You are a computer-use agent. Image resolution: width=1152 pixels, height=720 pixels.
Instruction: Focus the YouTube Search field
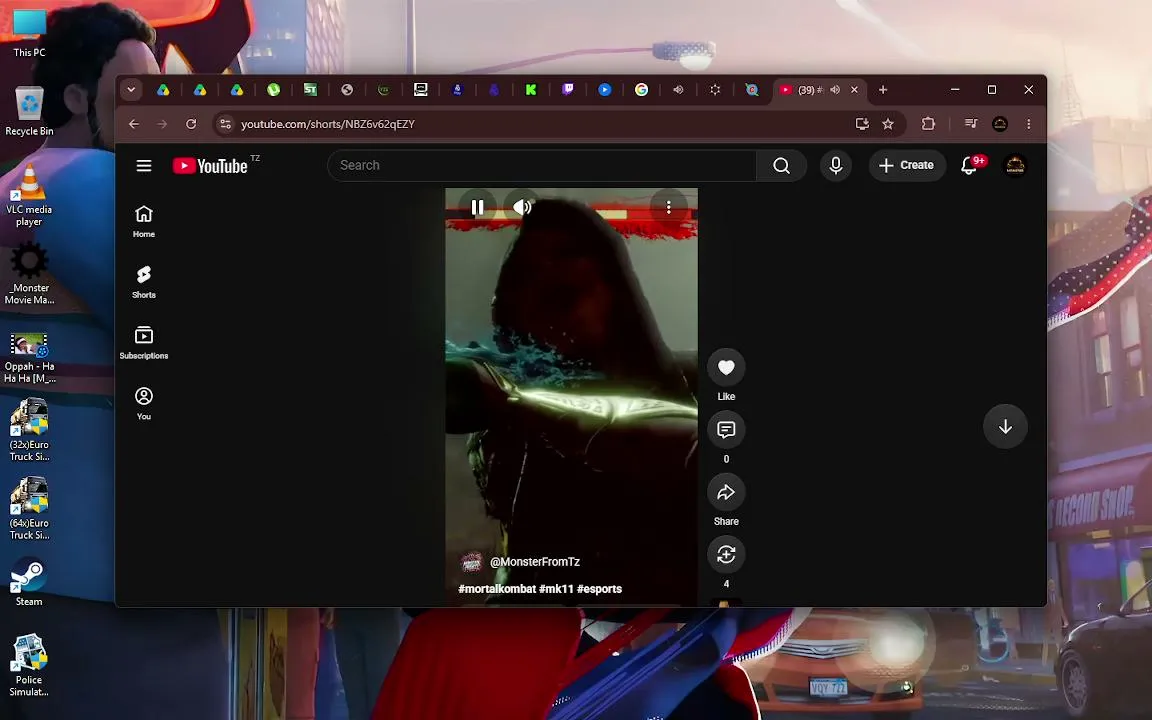pos(542,165)
